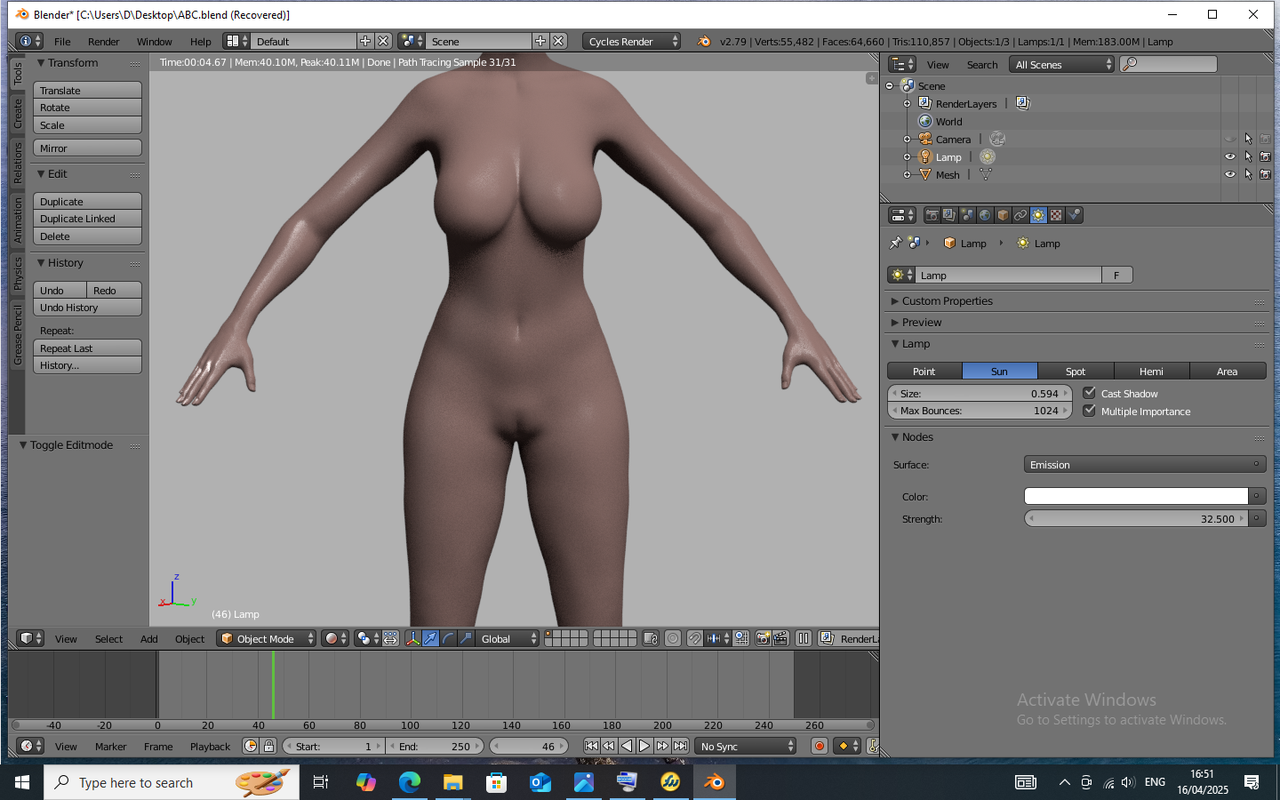Open the Particles properties tab

tap(1074, 215)
